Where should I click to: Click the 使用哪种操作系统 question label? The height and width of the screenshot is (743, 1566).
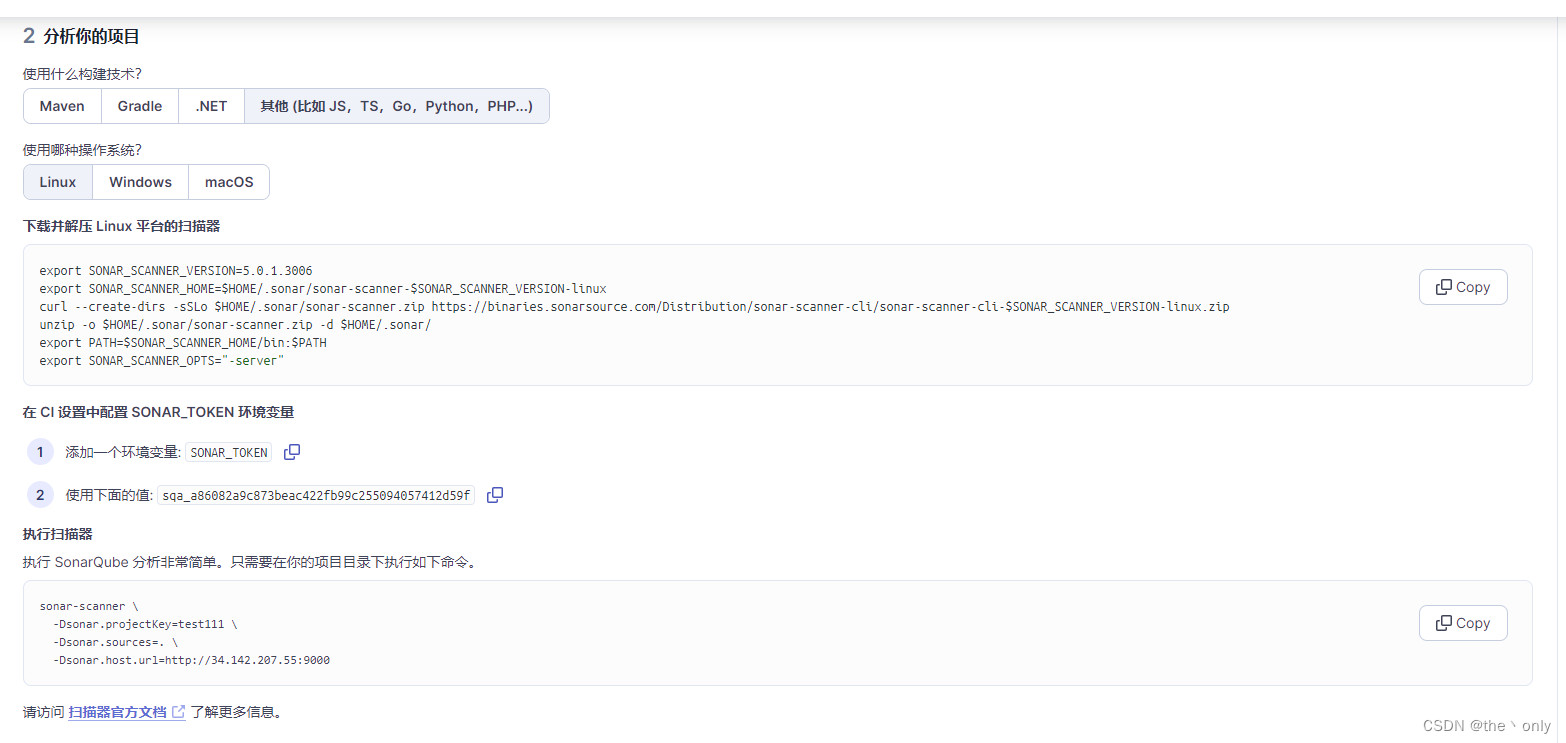[x=82, y=150]
